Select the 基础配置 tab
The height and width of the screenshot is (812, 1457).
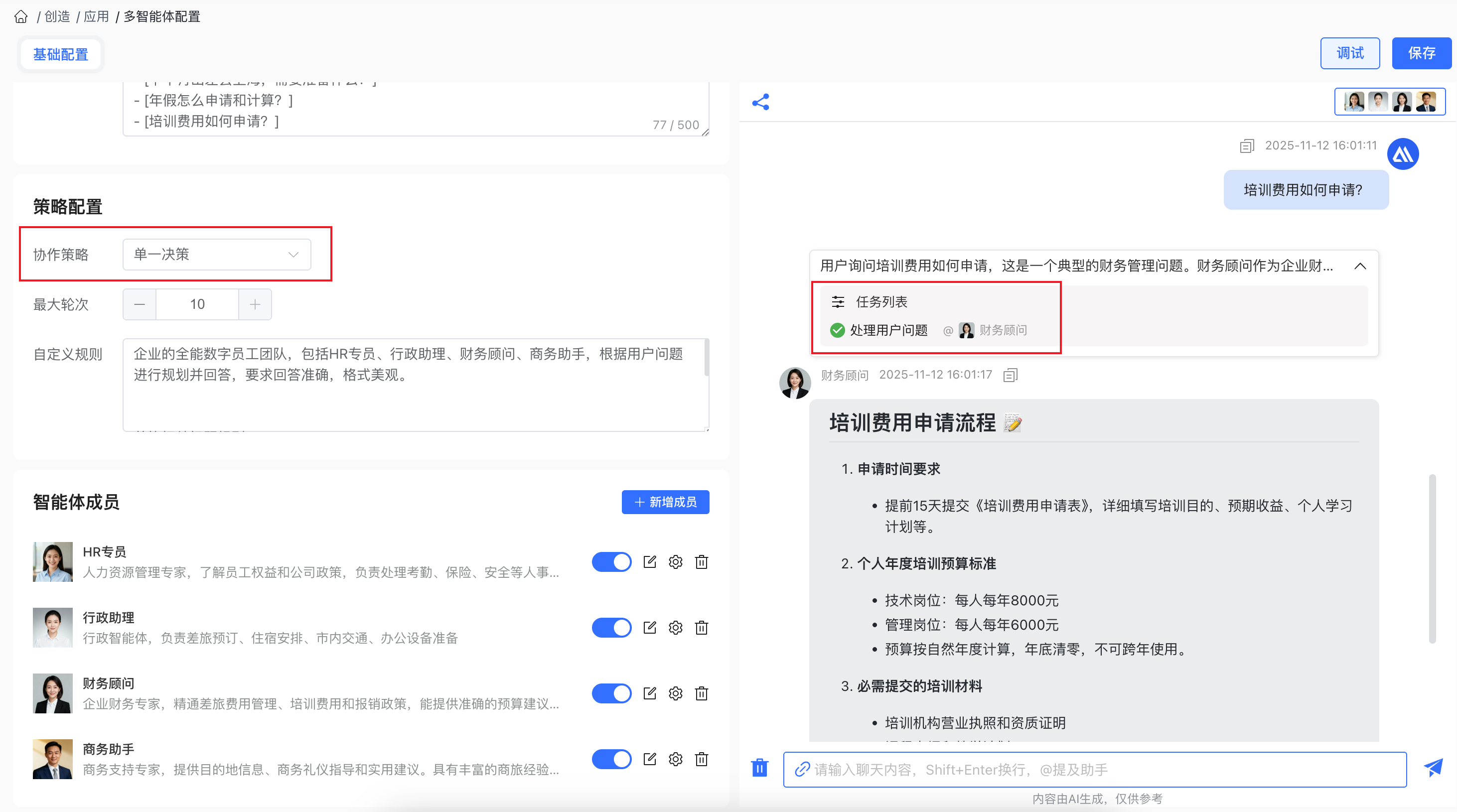pyautogui.click(x=60, y=54)
